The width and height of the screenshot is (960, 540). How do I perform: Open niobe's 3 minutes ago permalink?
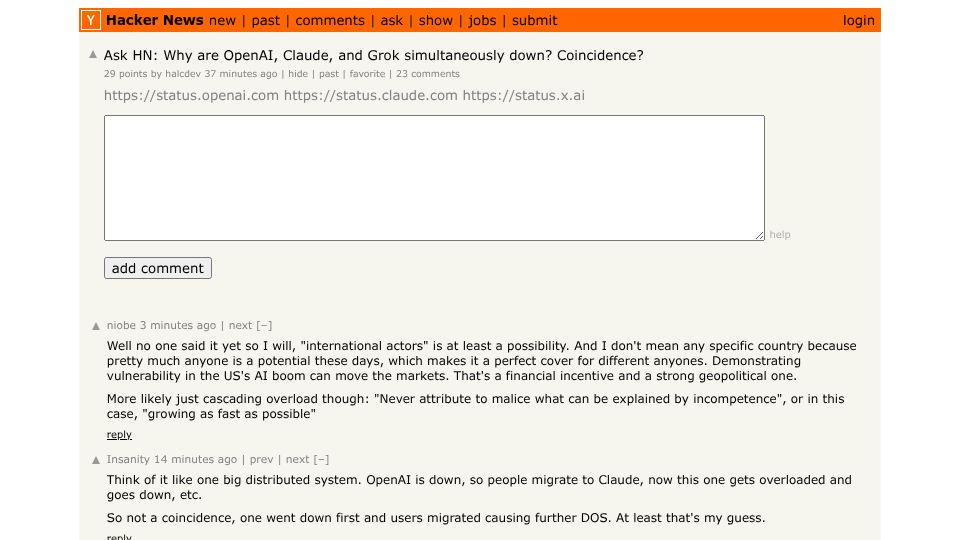point(178,325)
